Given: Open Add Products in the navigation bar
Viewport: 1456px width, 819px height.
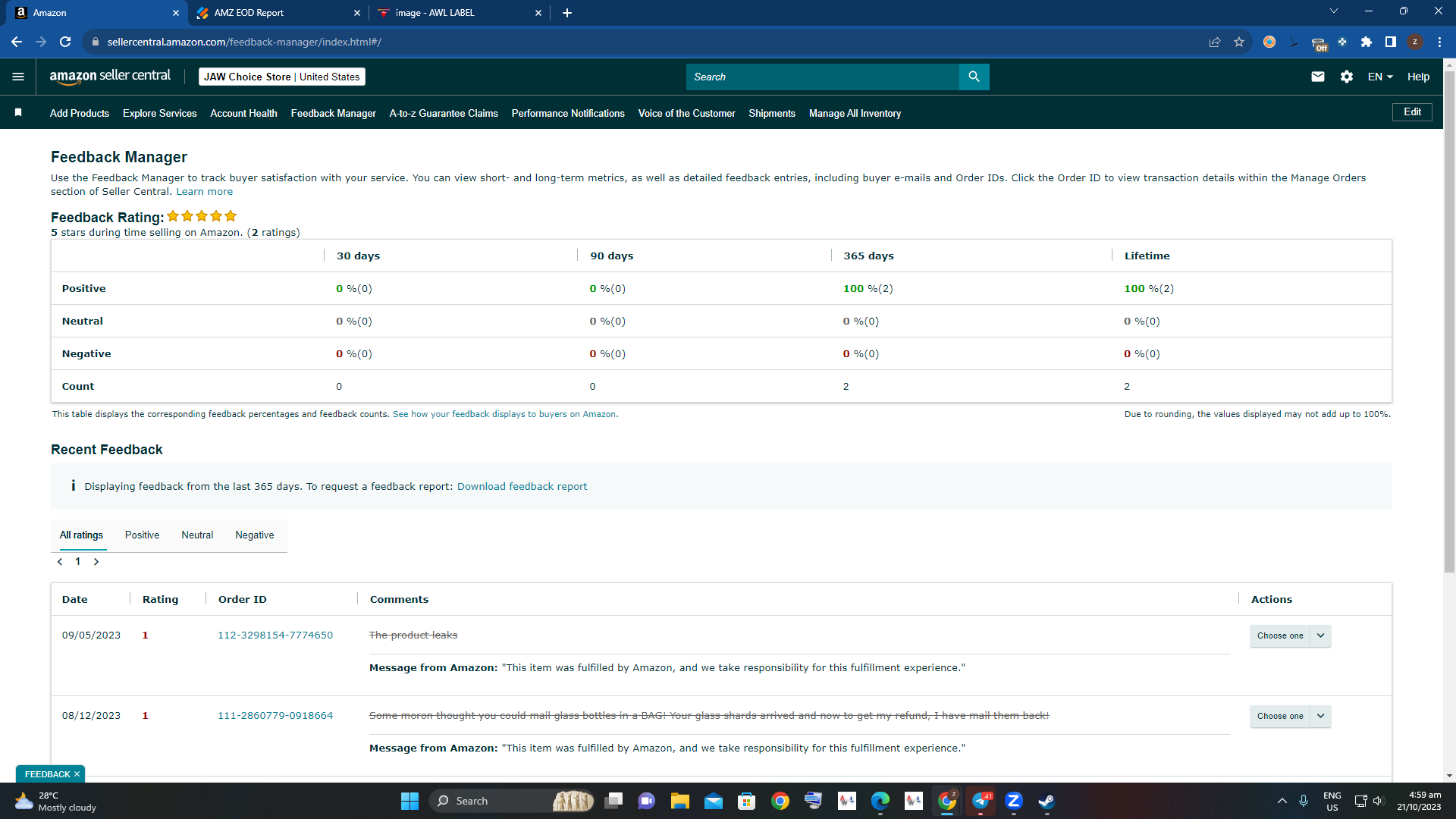Looking at the screenshot, I should coord(80,113).
